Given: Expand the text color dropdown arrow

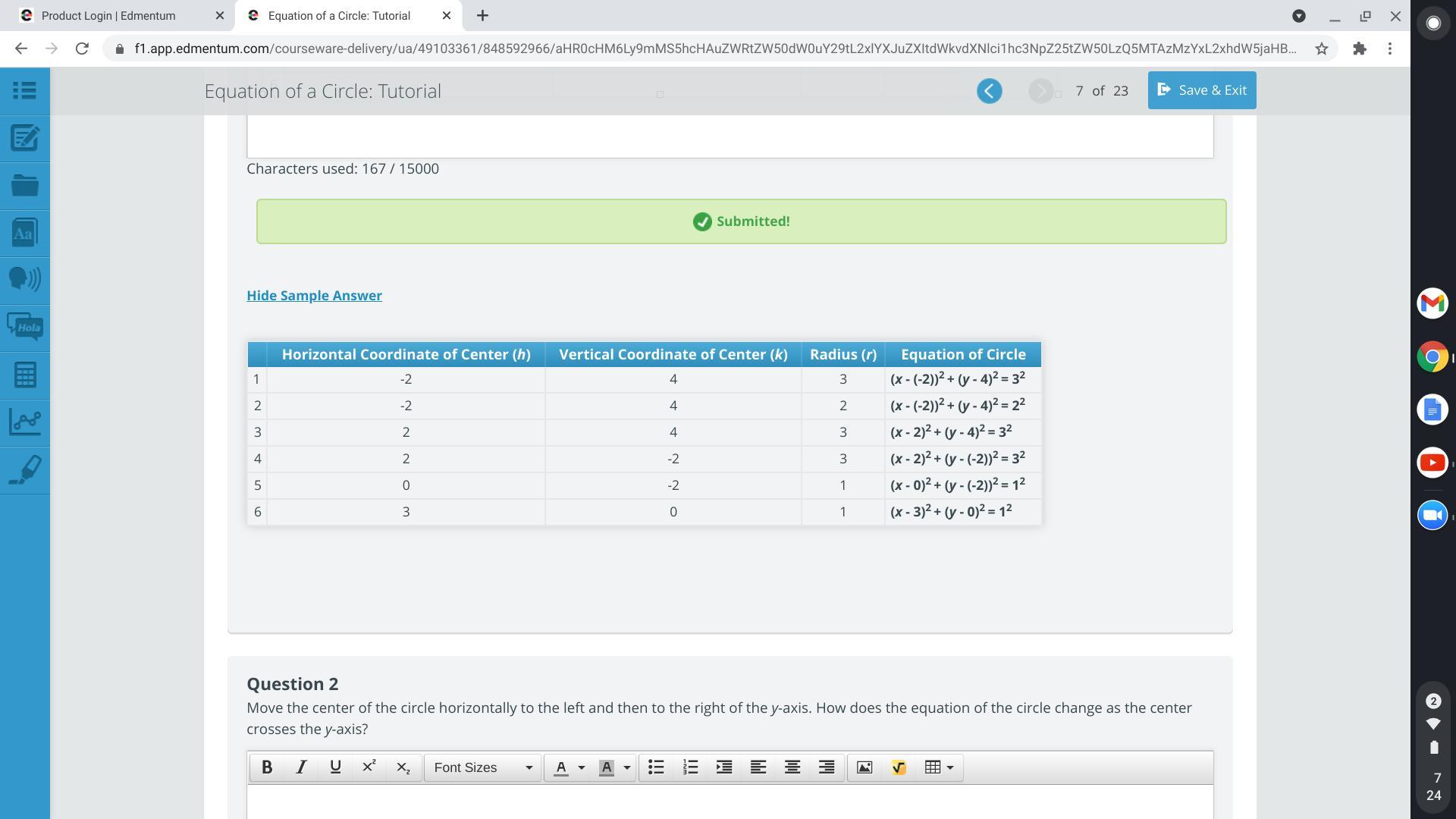Looking at the screenshot, I should [x=582, y=767].
